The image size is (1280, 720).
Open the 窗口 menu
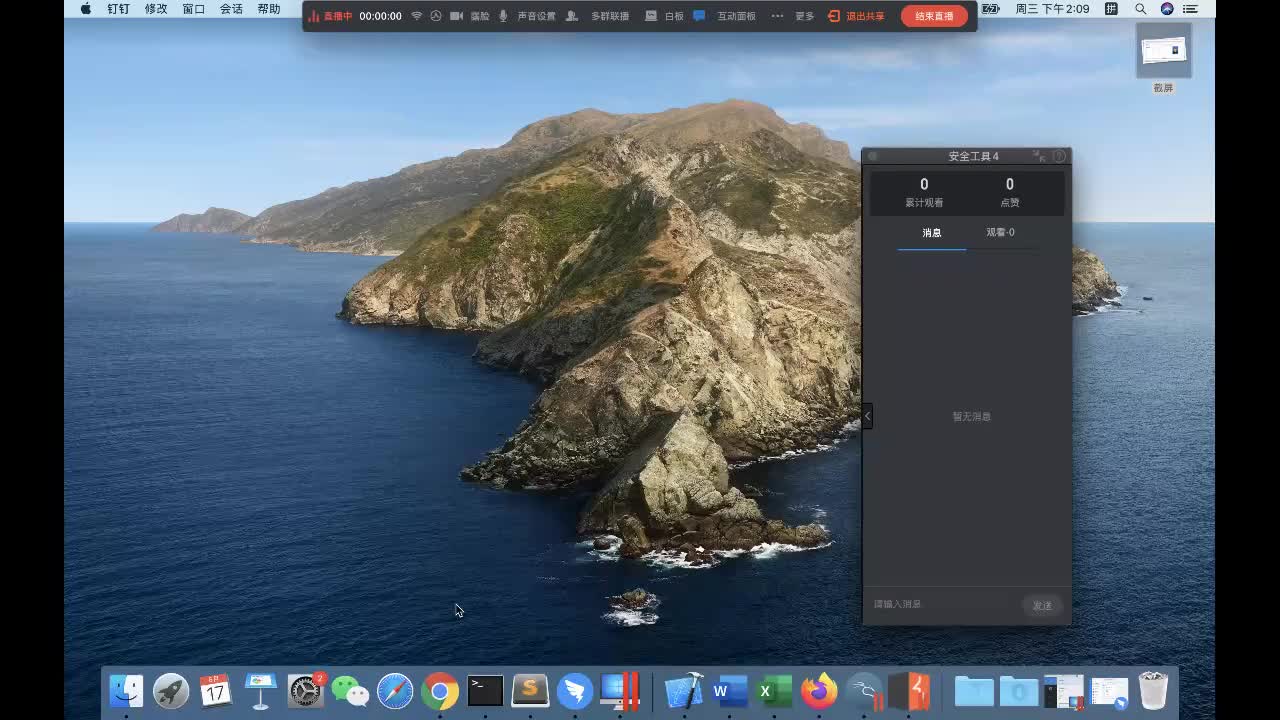tap(194, 9)
